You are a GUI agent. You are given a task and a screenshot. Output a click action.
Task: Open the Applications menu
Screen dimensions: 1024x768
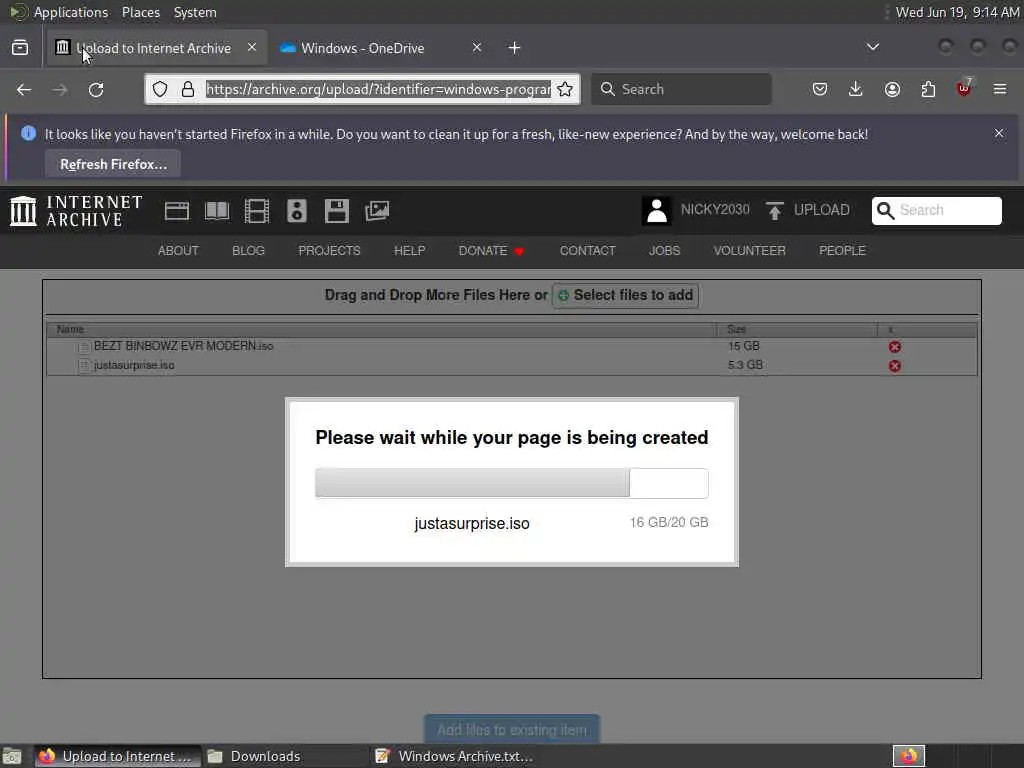coord(71,12)
